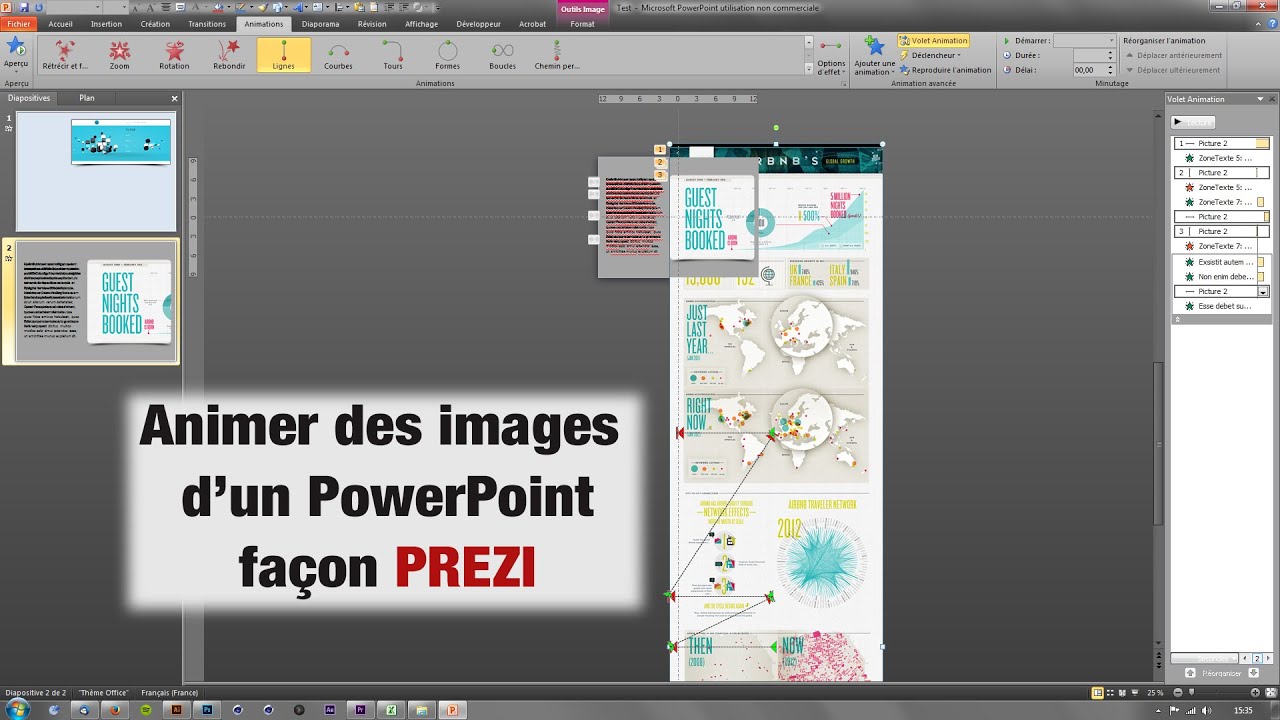Screen dimensions: 1280x720
Task: Move animation up with Réorganiser up arrow
Action: (1190, 673)
